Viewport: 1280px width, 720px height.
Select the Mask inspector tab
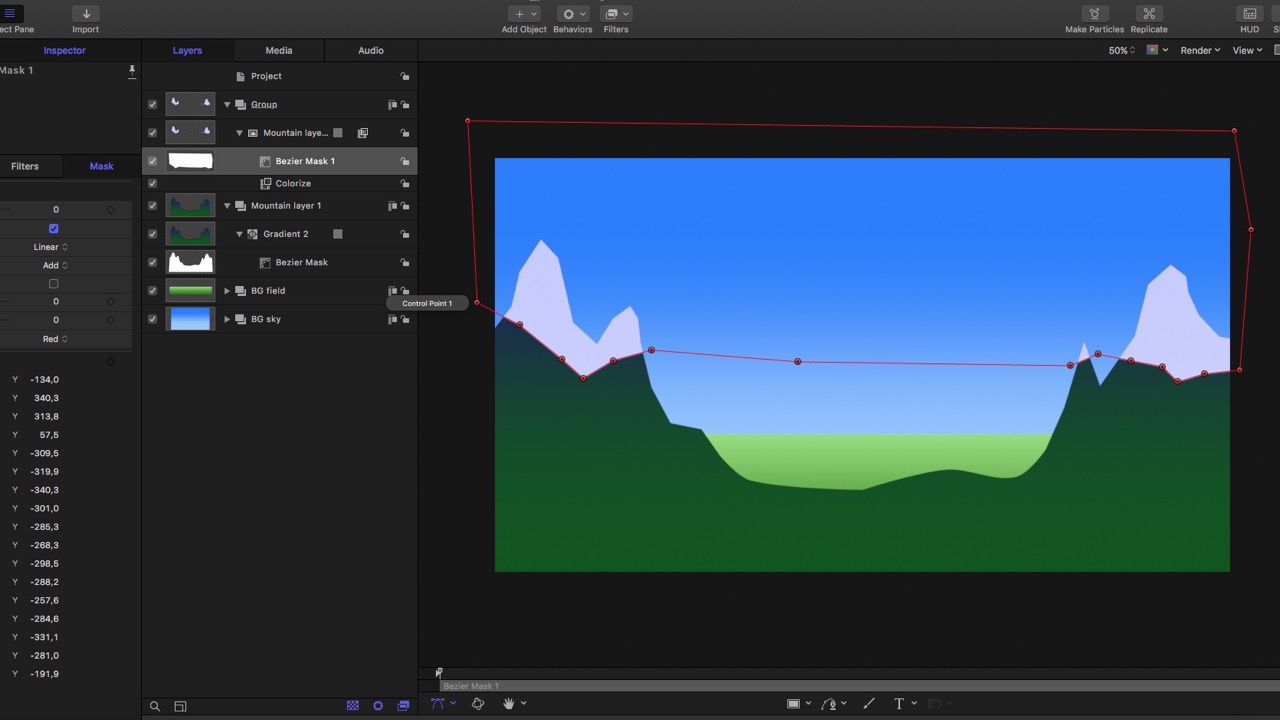click(x=101, y=166)
